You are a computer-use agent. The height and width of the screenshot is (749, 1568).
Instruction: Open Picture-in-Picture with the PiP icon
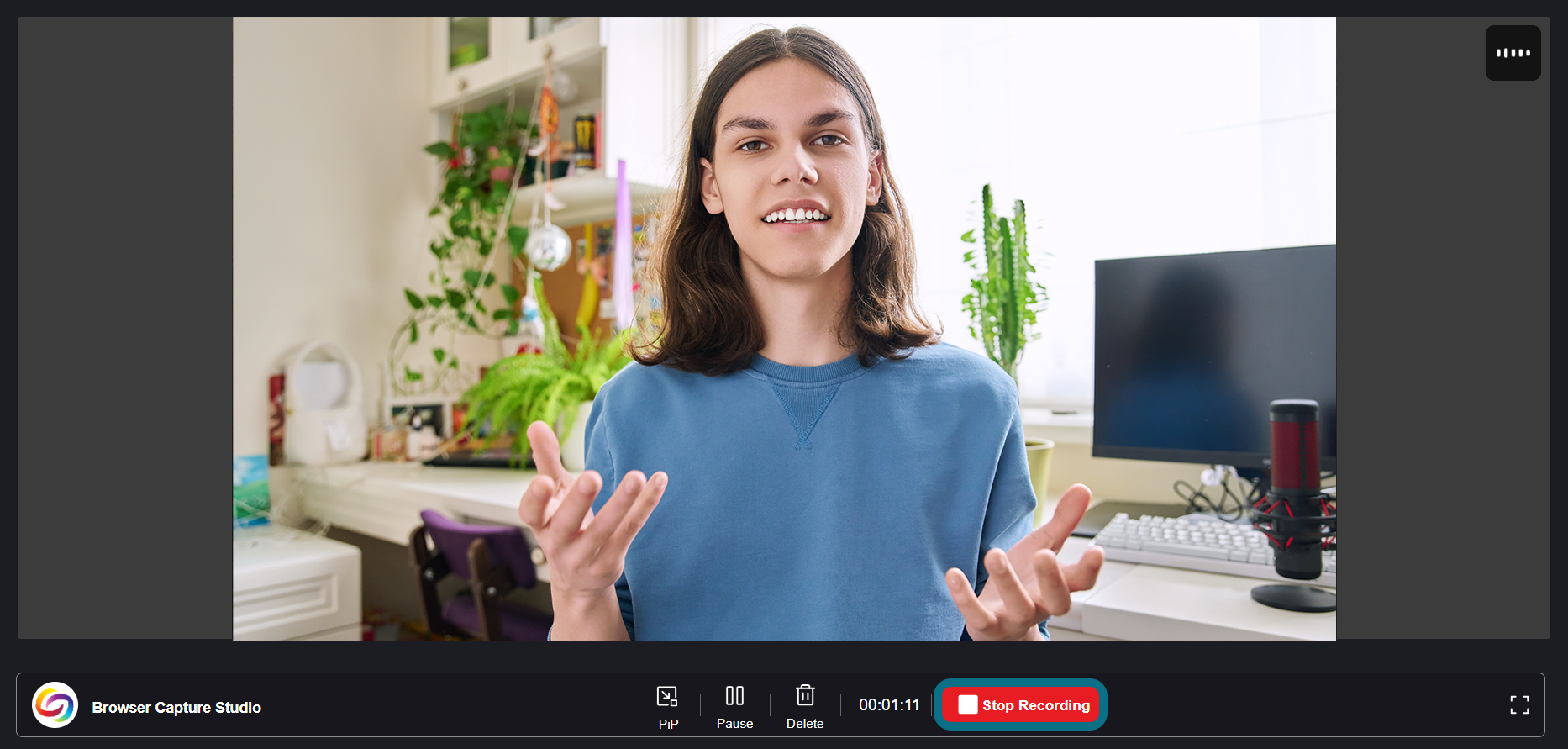[667, 706]
